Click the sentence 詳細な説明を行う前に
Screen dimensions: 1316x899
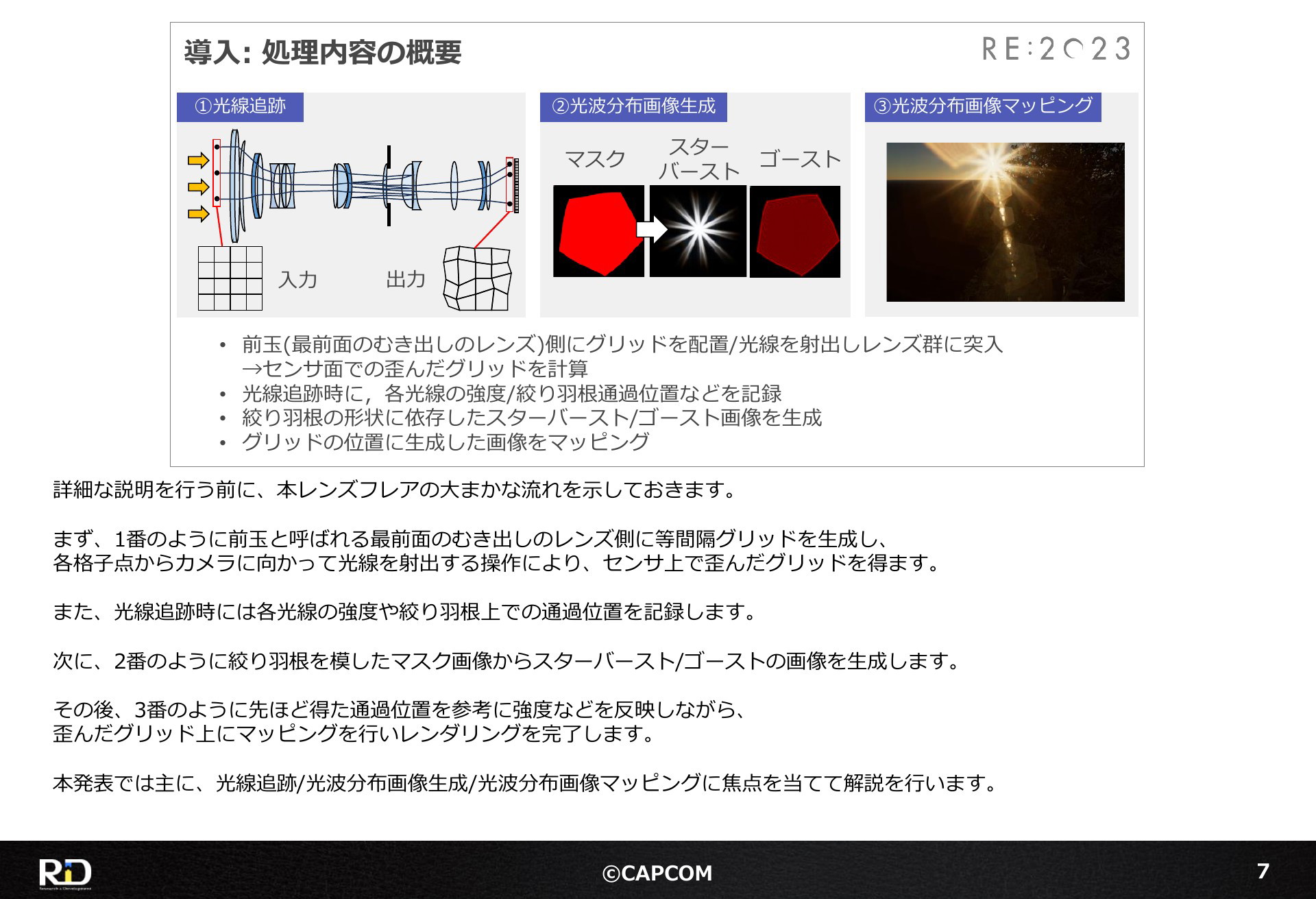[x=396, y=490]
